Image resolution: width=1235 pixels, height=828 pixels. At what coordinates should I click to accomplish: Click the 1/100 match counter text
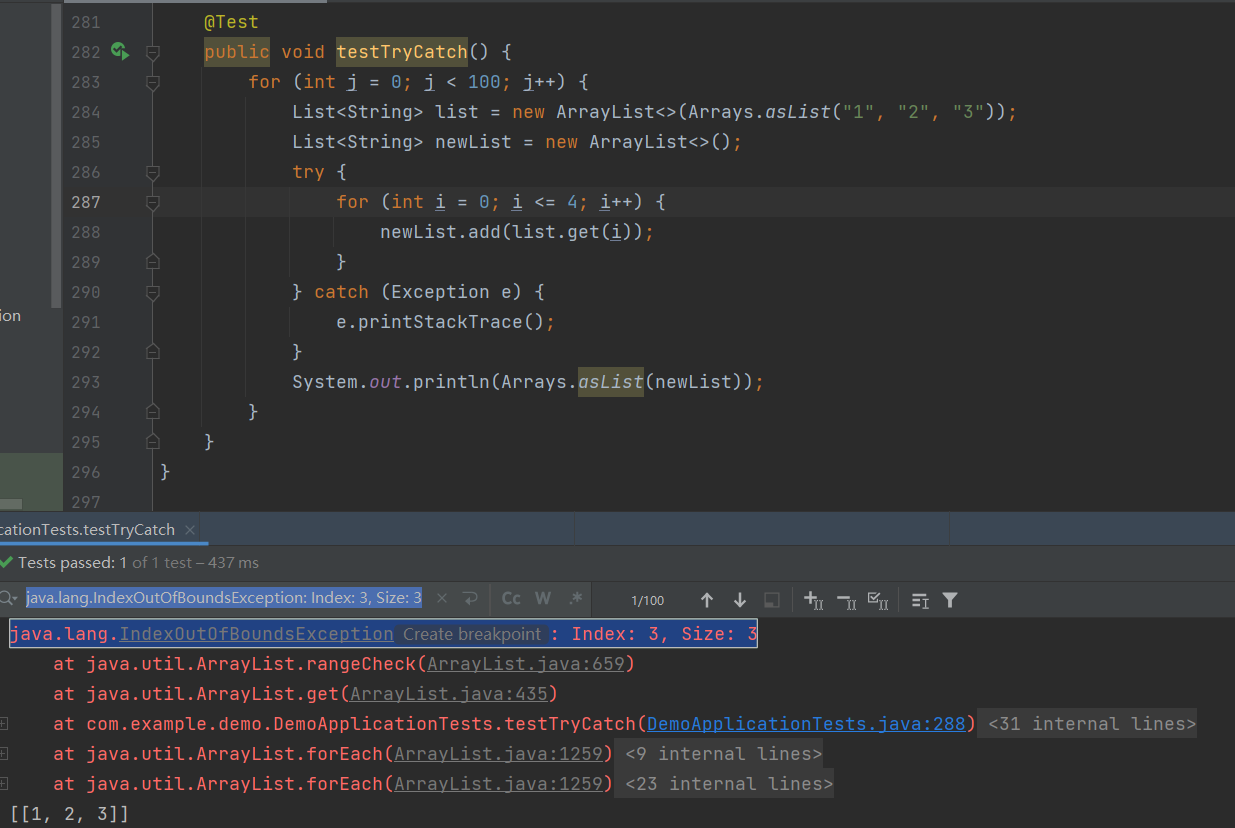[647, 600]
